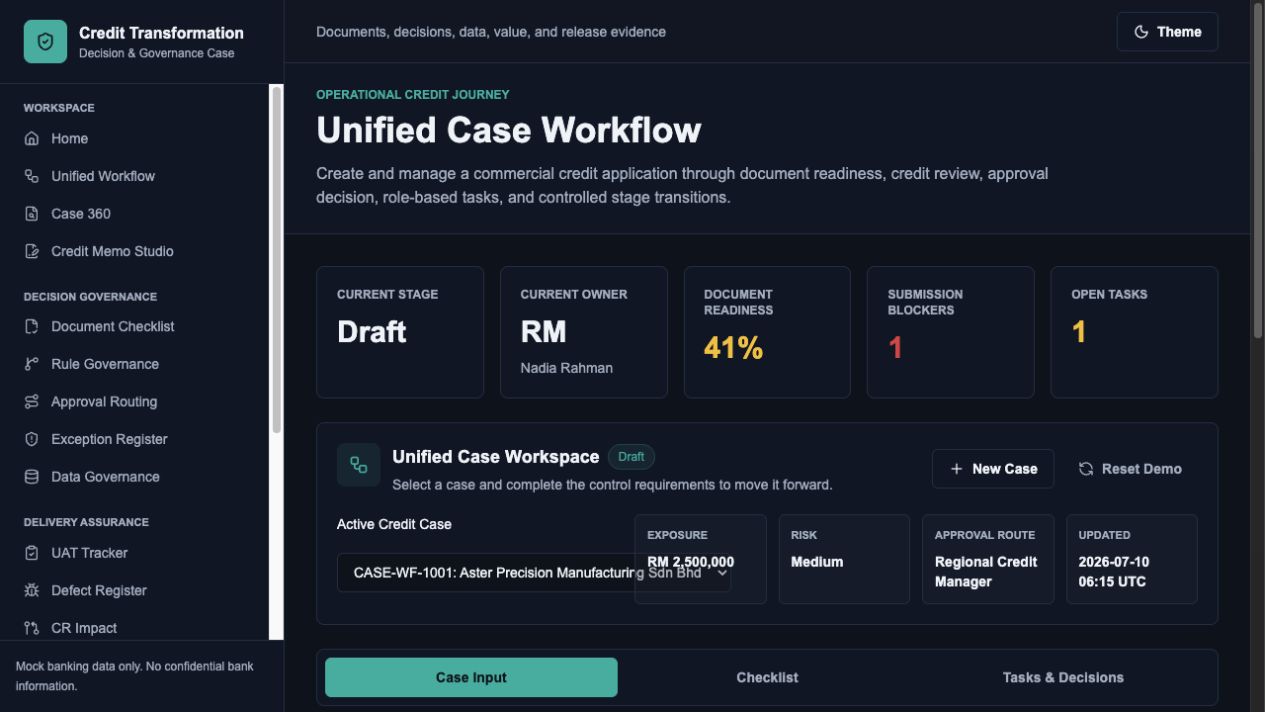
Task: Click the Unified Workflow sidebar icon
Action: pos(32,176)
